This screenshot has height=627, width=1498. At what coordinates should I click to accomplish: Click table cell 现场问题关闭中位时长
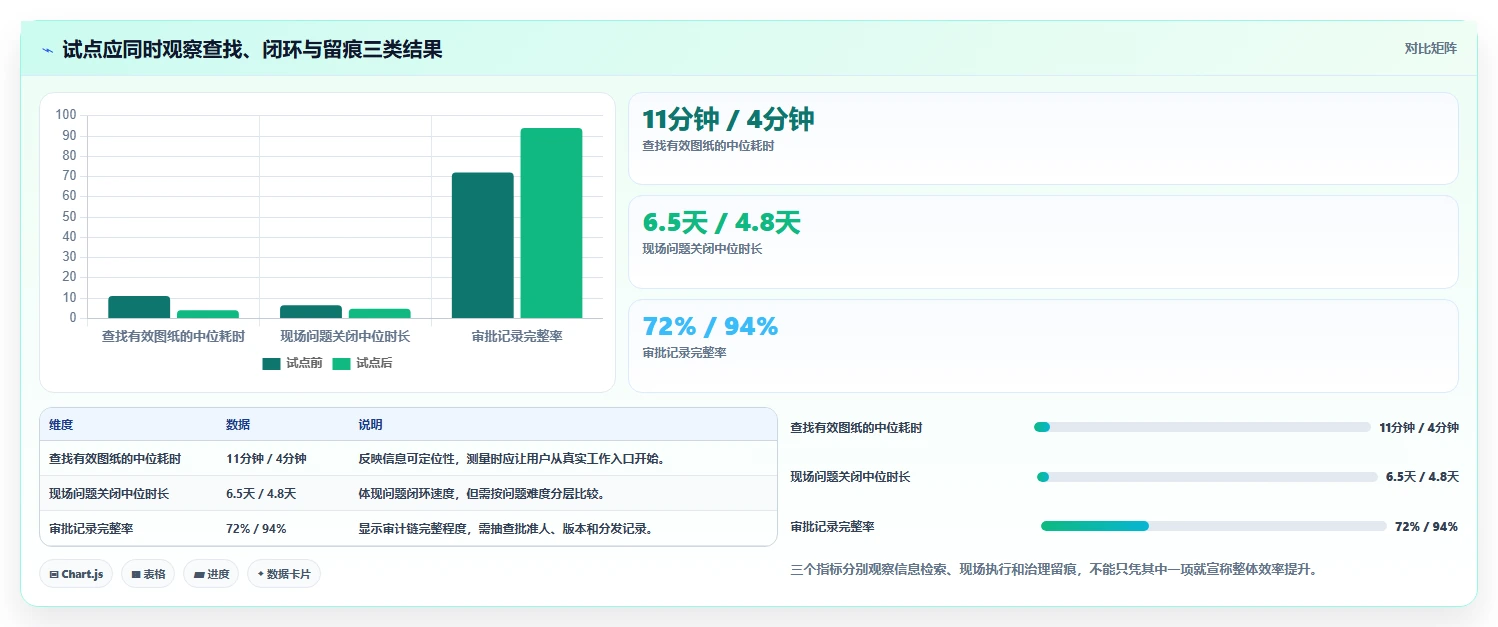(x=109, y=494)
